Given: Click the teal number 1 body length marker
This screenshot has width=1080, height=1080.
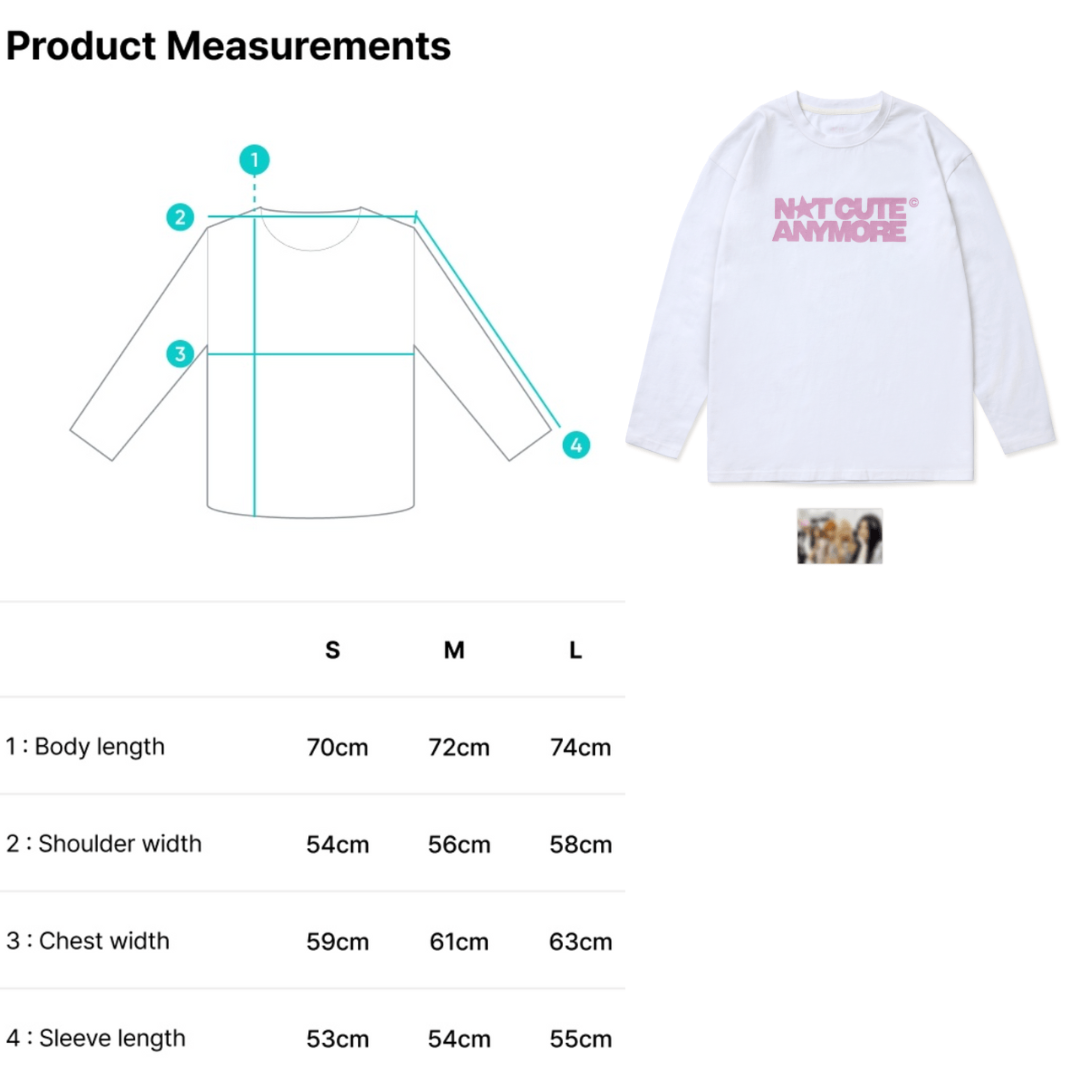Looking at the screenshot, I should 255,160.
